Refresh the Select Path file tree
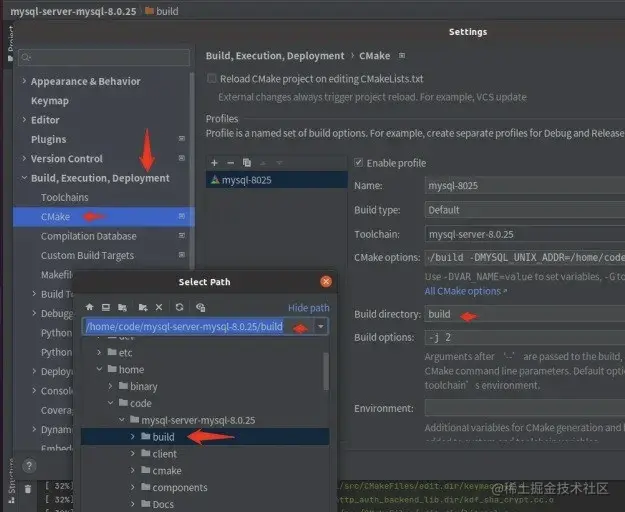Screen dimensions: 625x512 [179, 307]
